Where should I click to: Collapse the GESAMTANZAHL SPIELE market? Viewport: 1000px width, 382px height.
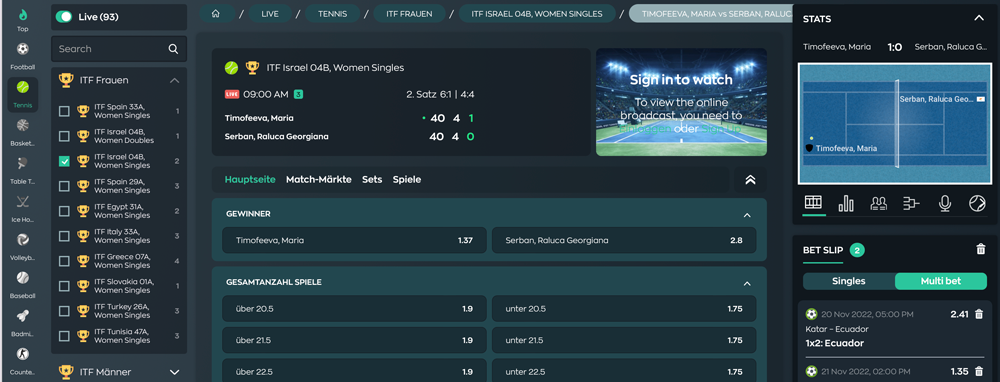coord(747,283)
